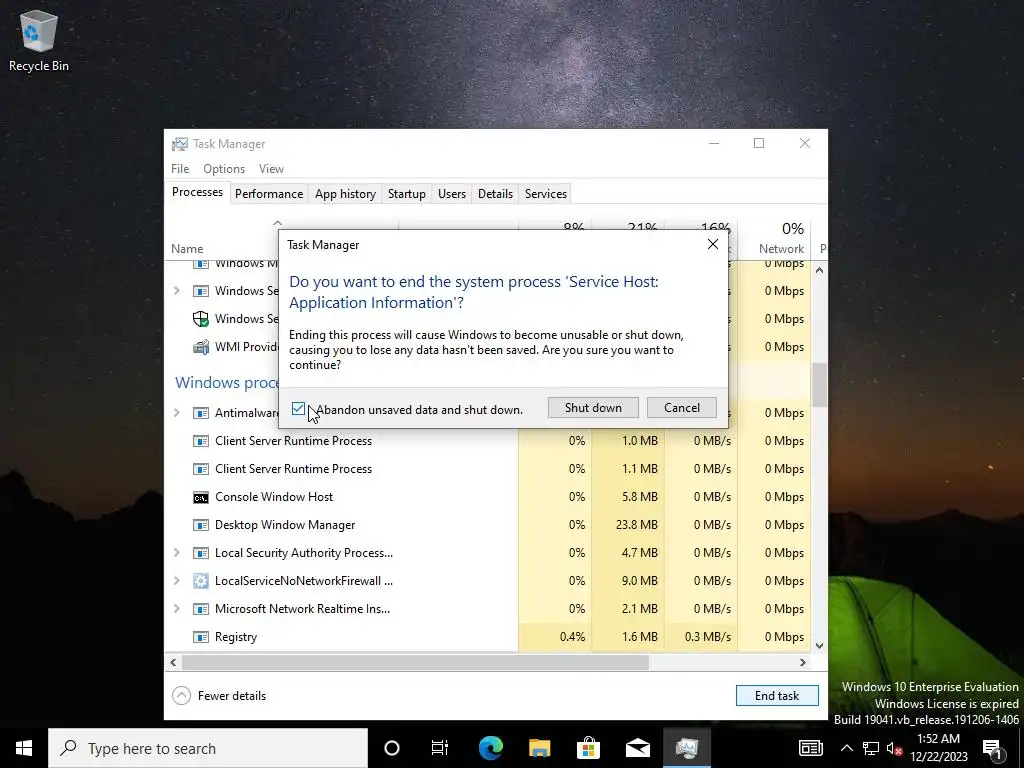Click the WMI Provider host icon
This screenshot has height=768, width=1024.
201,347
